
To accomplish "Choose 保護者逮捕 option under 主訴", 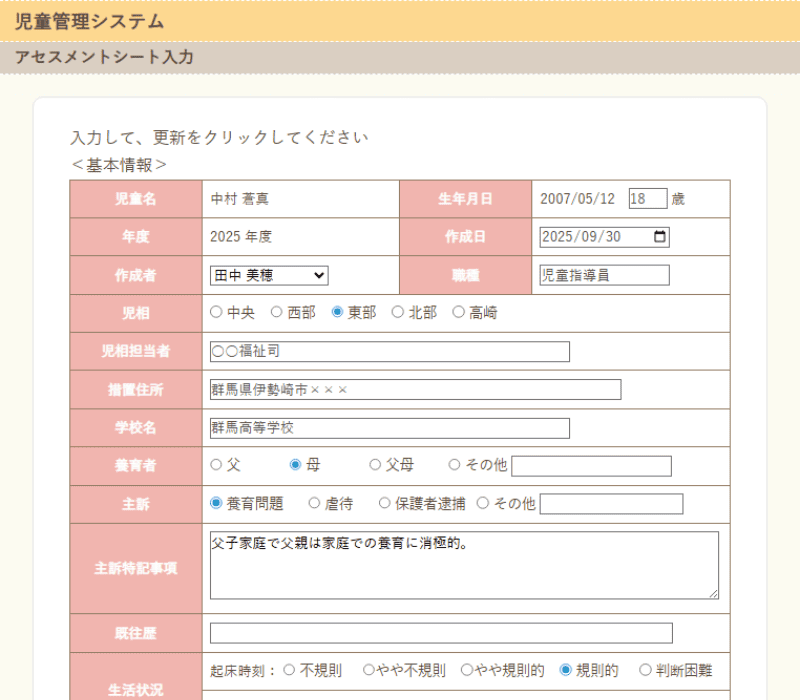I will point(385,503).
